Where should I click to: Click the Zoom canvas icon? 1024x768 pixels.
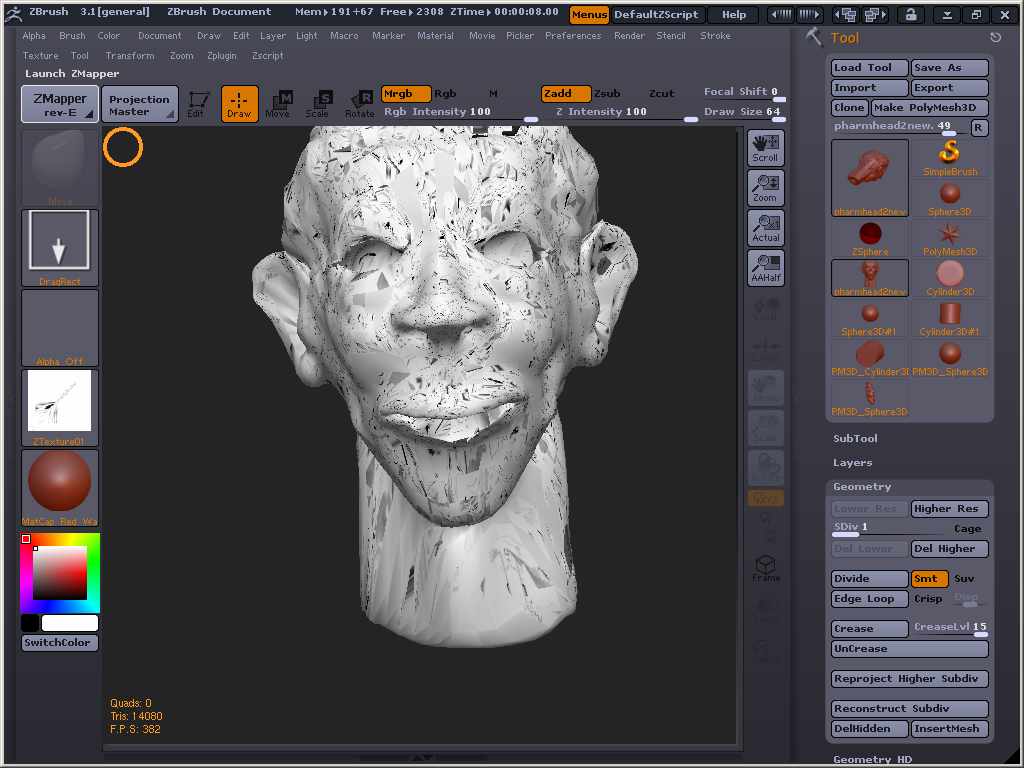click(764, 187)
